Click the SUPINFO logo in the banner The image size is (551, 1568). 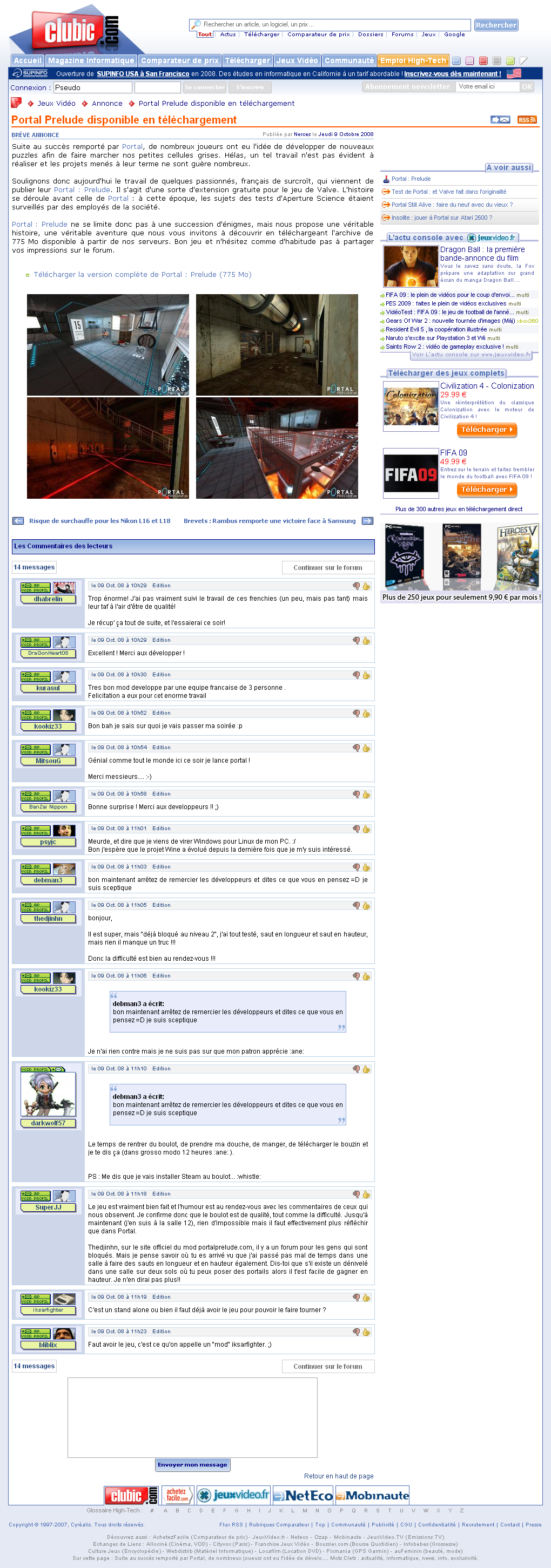pos(30,73)
